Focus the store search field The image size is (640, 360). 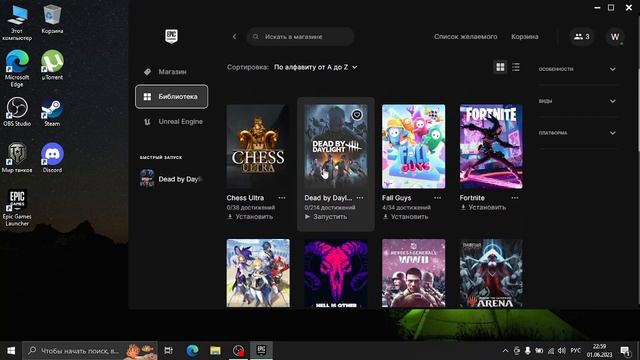pyautogui.click(x=300, y=37)
